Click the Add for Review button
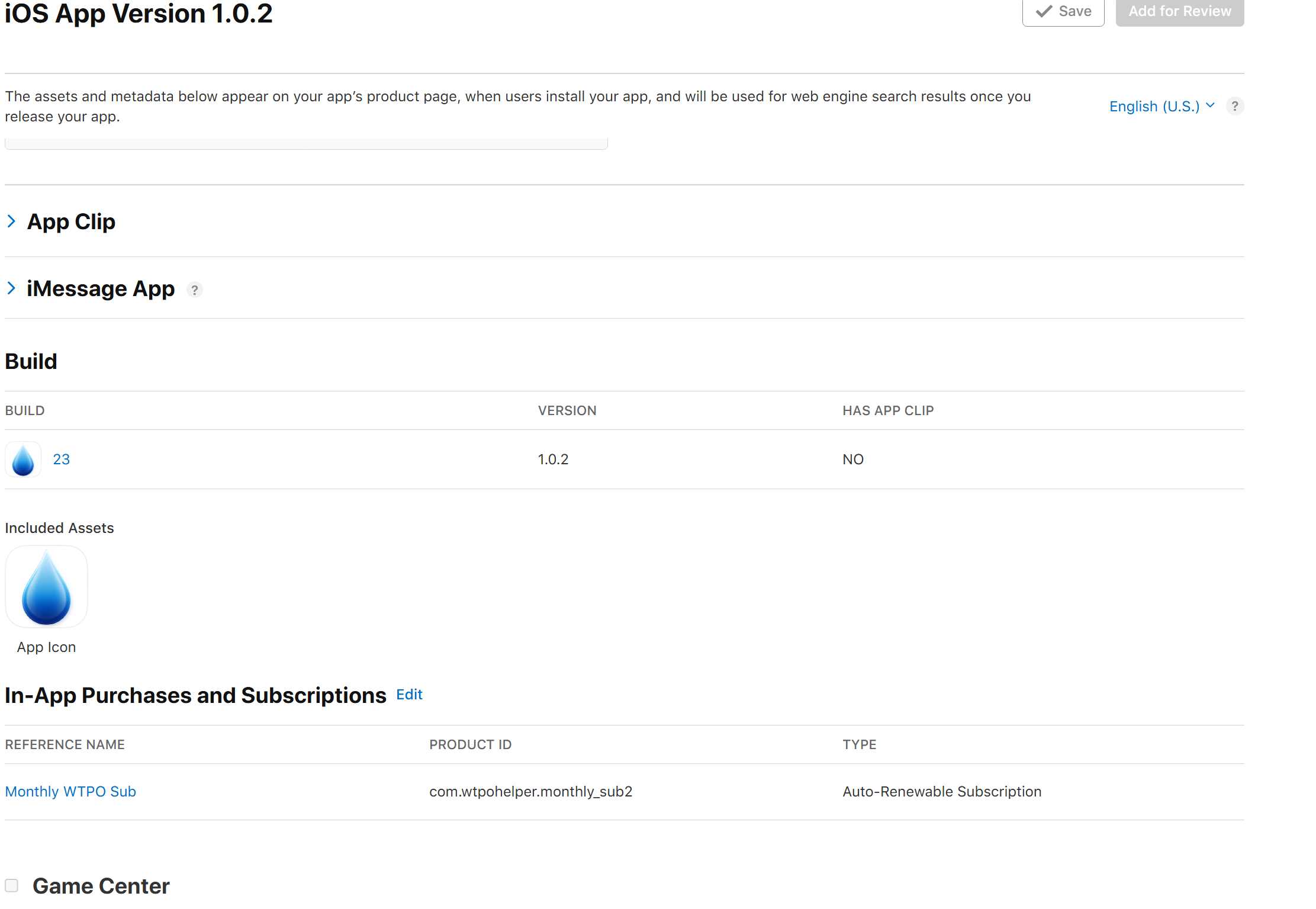Screen dimensions: 1316x909 tap(1179, 11)
